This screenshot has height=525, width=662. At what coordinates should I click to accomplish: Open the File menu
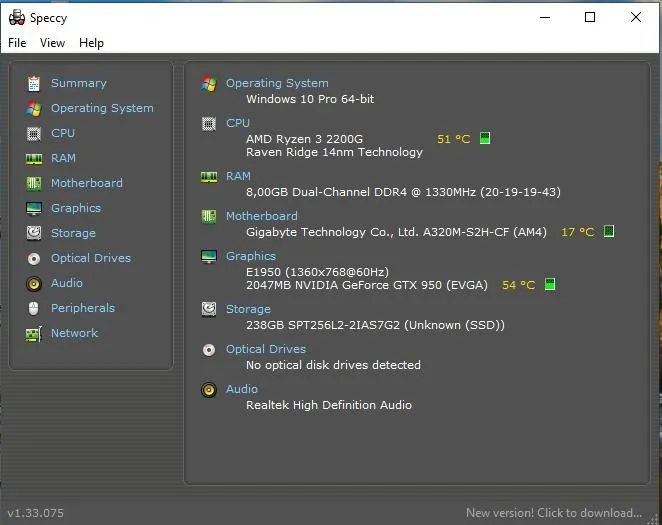pos(17,43)
